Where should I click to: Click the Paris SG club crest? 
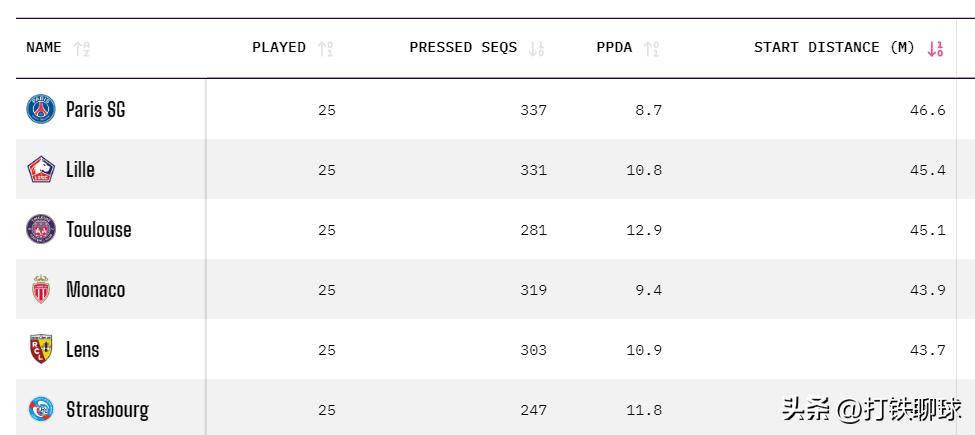[x=41, y=109]
